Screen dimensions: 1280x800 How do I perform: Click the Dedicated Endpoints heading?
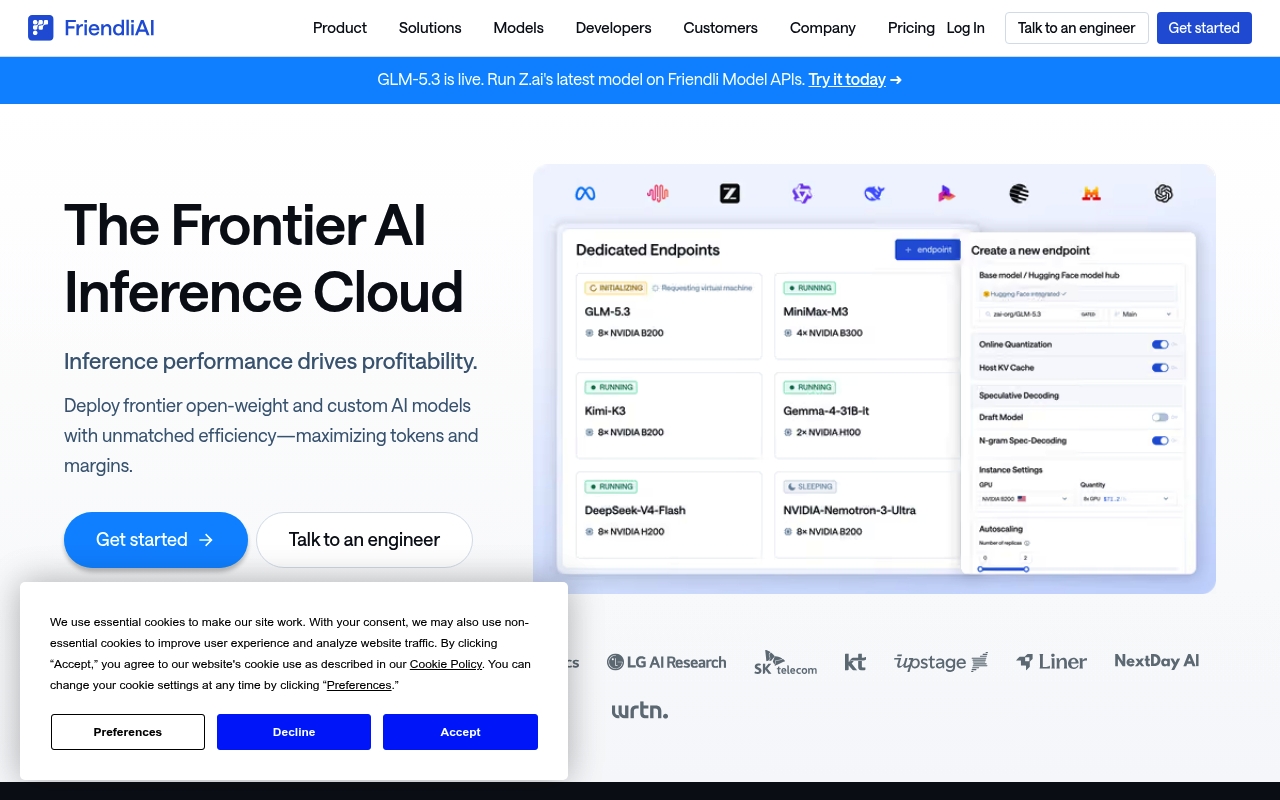[648, 250]
